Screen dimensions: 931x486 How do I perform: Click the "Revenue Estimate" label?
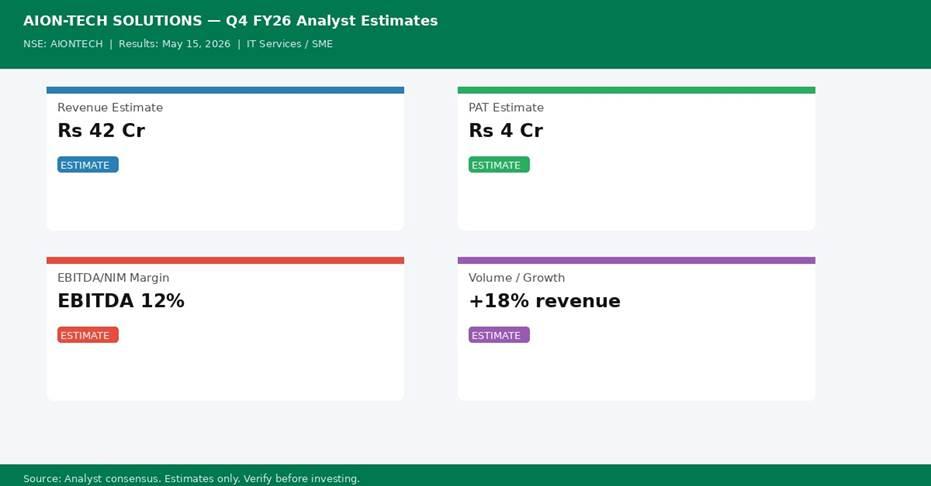110,107
